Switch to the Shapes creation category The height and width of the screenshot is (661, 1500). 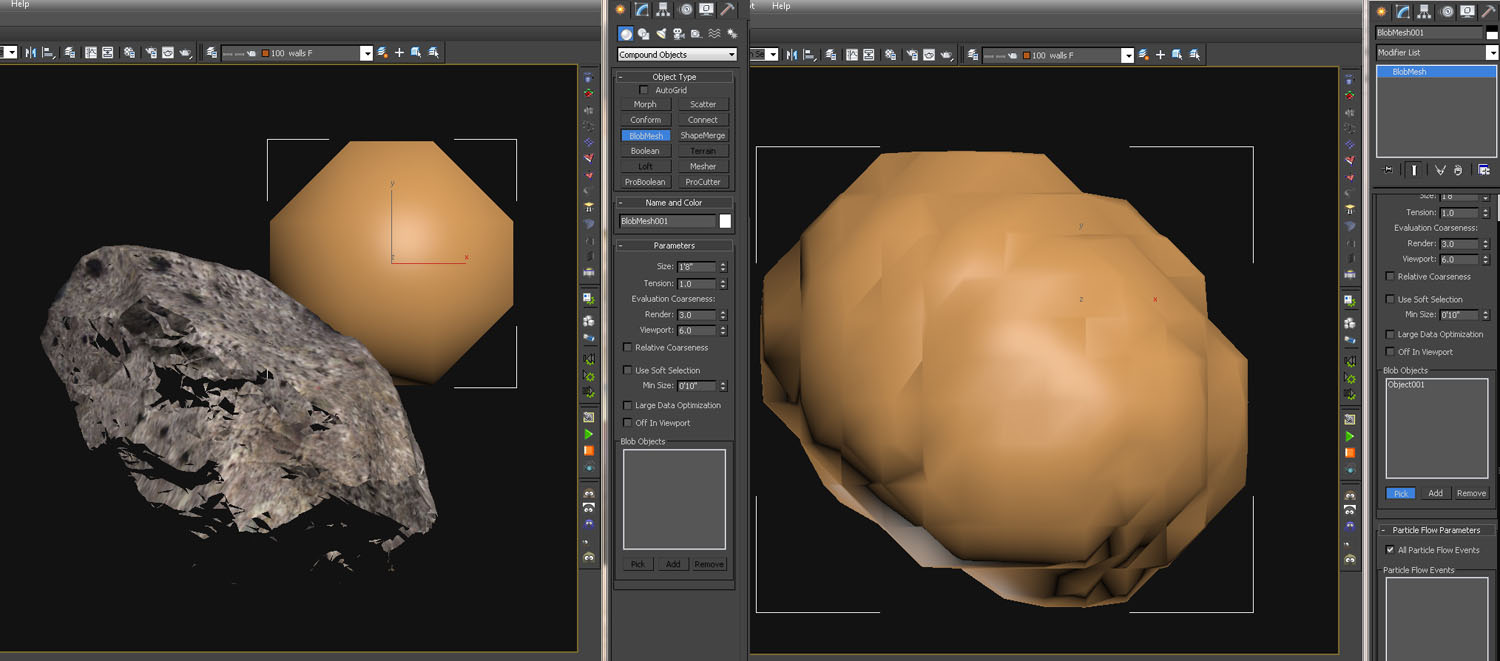[x=643, y=34]
